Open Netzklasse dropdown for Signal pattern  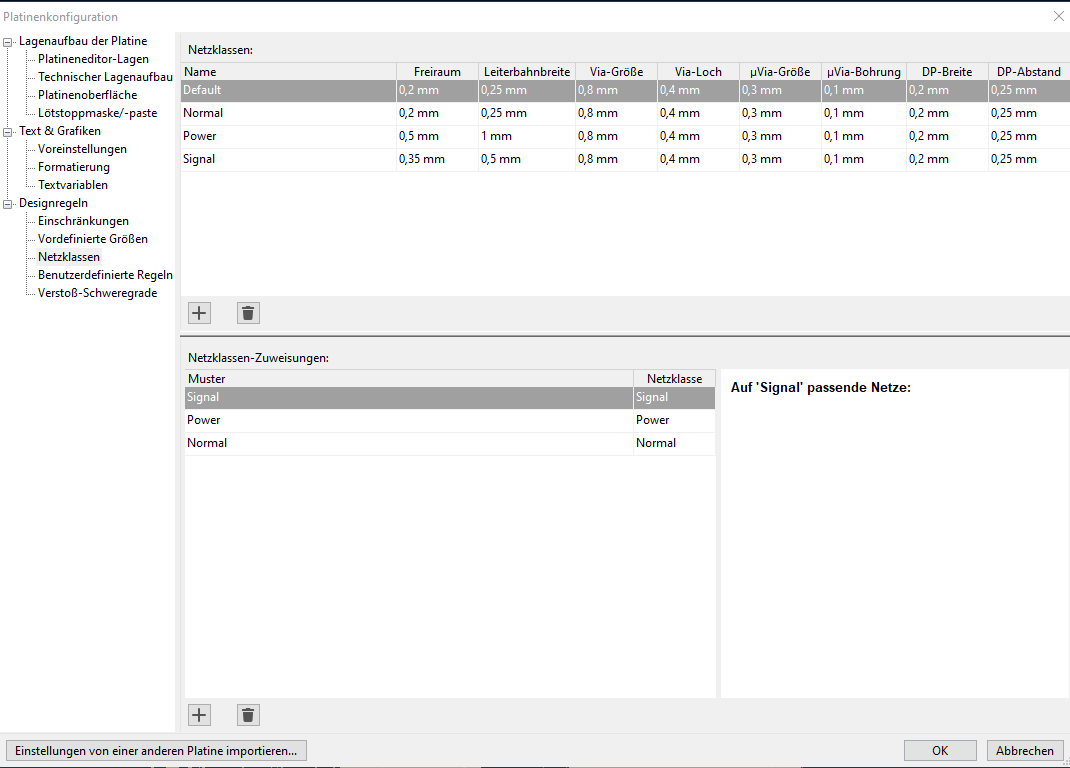coord(674,397)
